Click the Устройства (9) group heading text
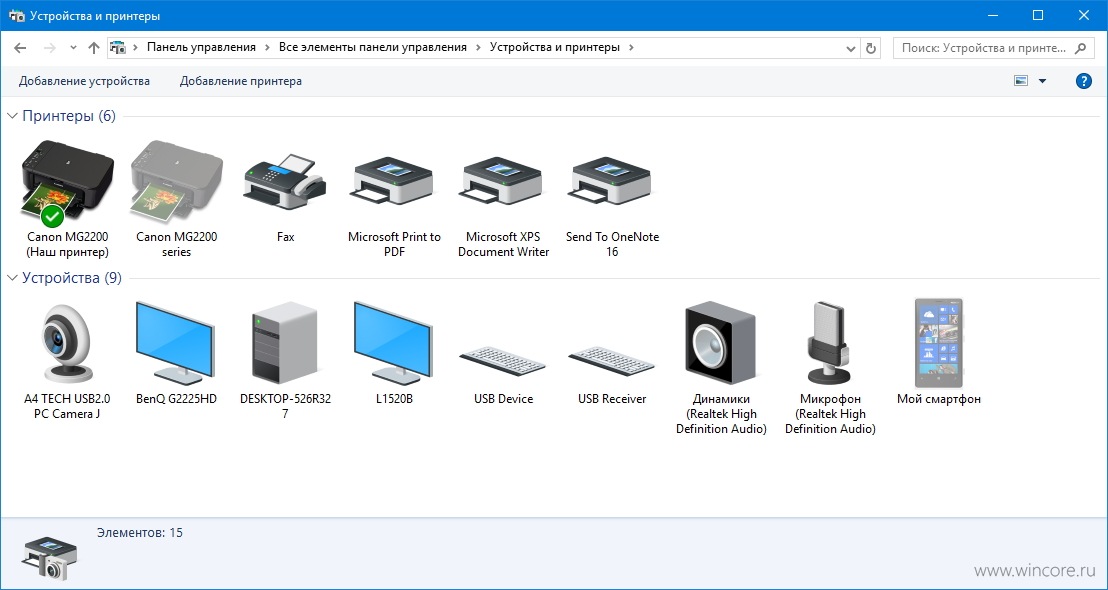Viewport: 1108px width, 590px height. tap(72, 278)
